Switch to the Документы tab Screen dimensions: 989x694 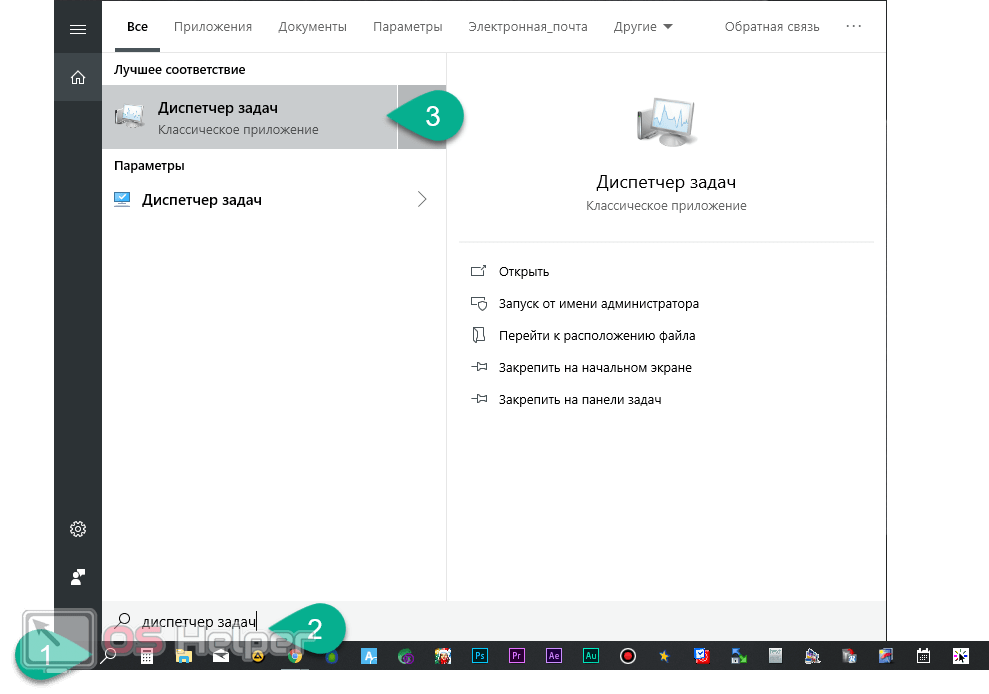(312, 27)
